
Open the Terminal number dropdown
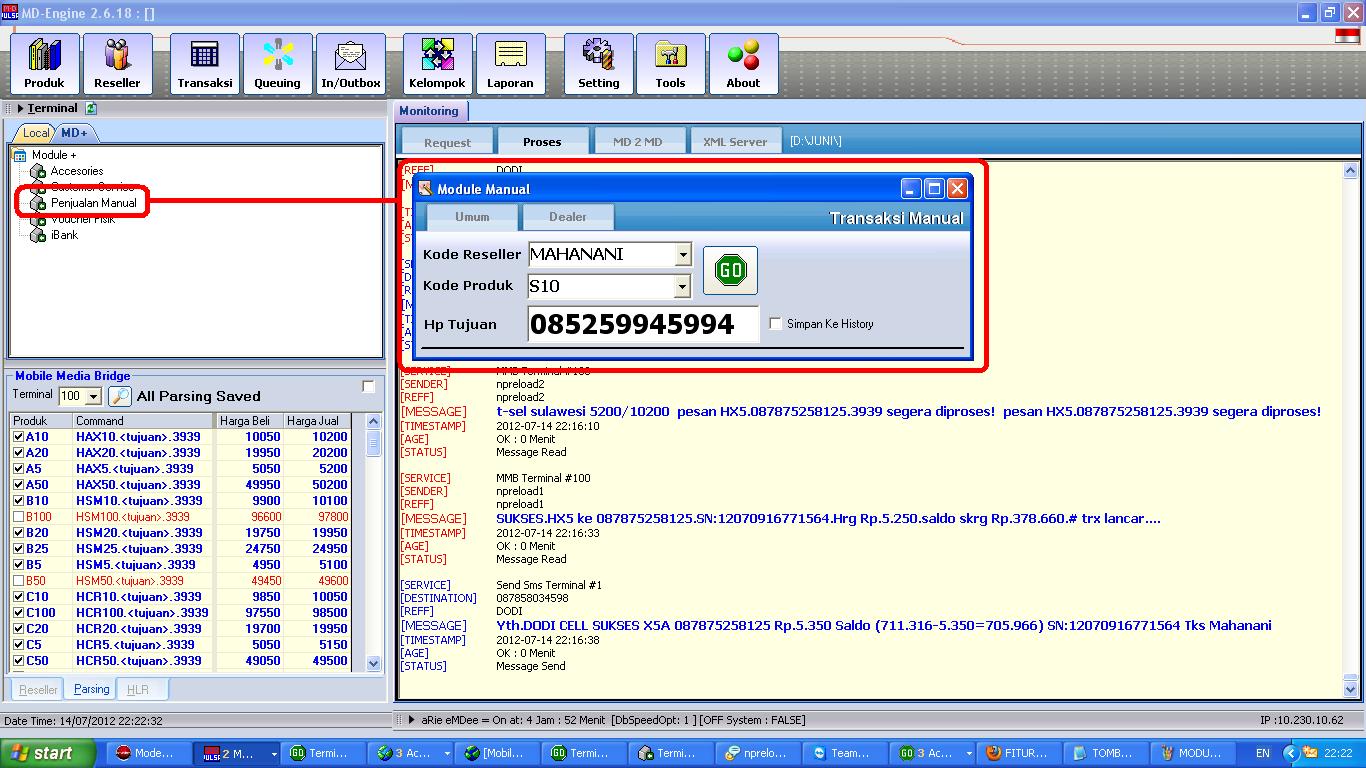(93, 394)
